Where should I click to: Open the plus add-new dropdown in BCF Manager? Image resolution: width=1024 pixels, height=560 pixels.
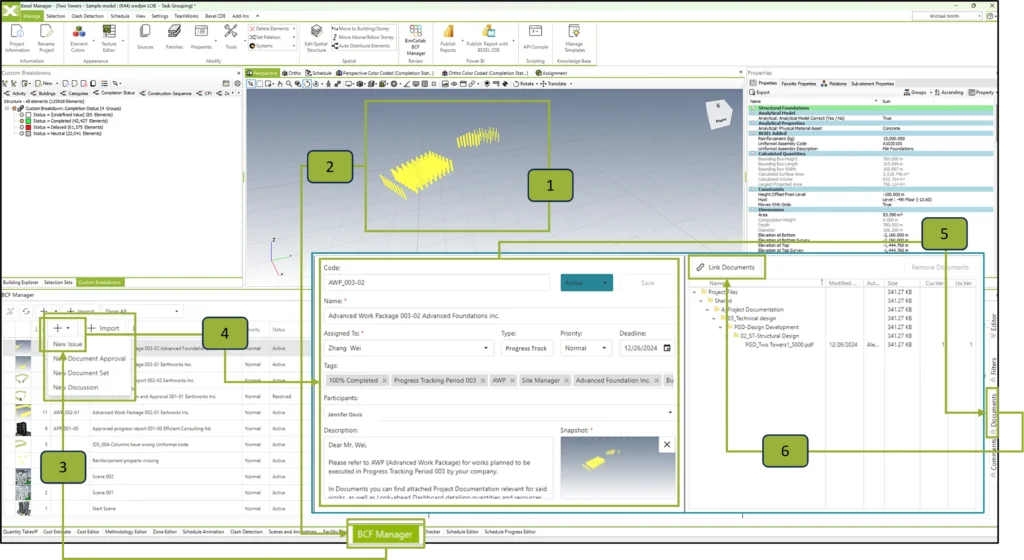61,328
